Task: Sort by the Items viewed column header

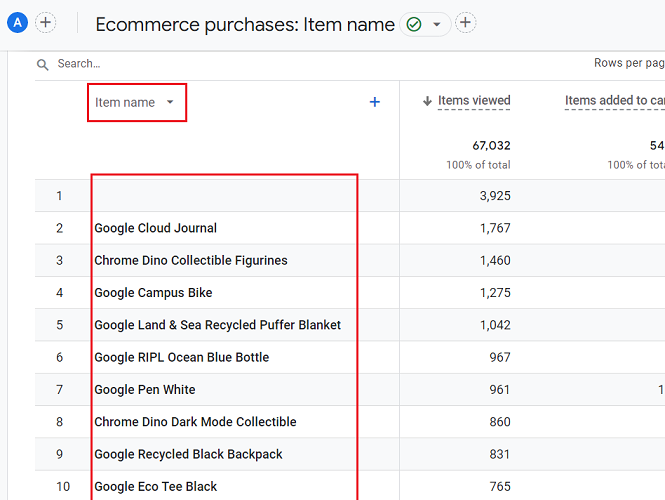Action: [474, 101]
